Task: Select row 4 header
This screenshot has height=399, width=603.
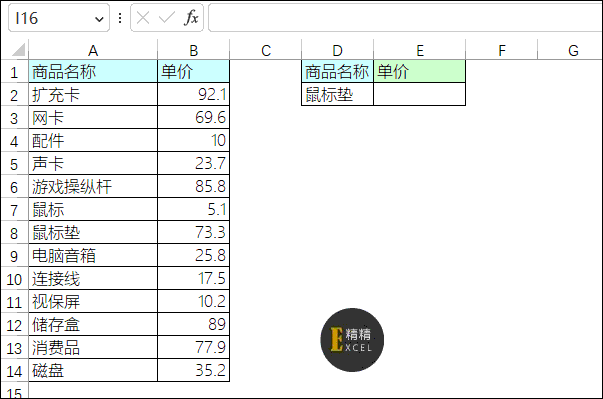Action: coord(14,141)
